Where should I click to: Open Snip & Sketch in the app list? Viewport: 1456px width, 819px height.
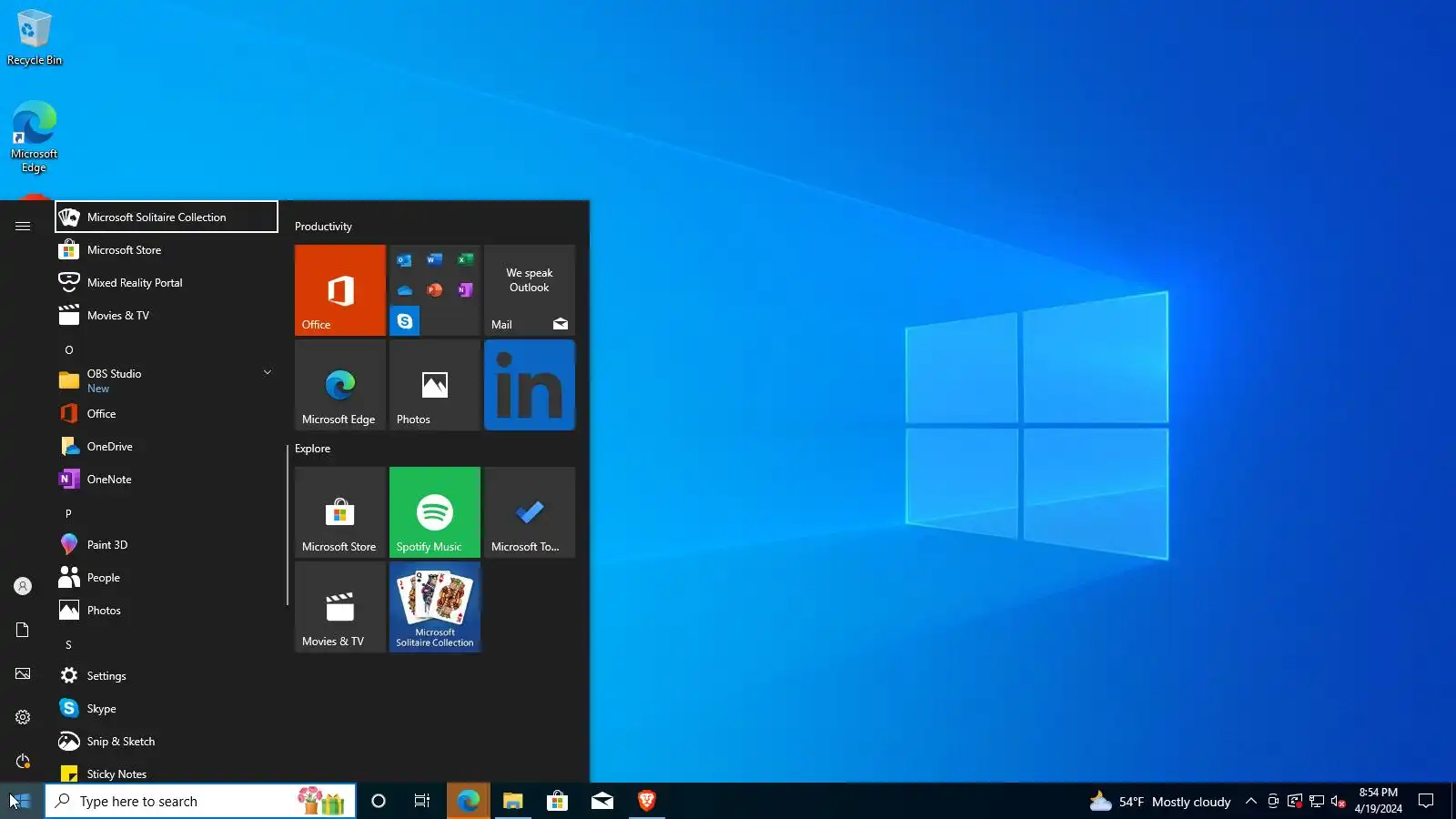click(x=167, y=741)
